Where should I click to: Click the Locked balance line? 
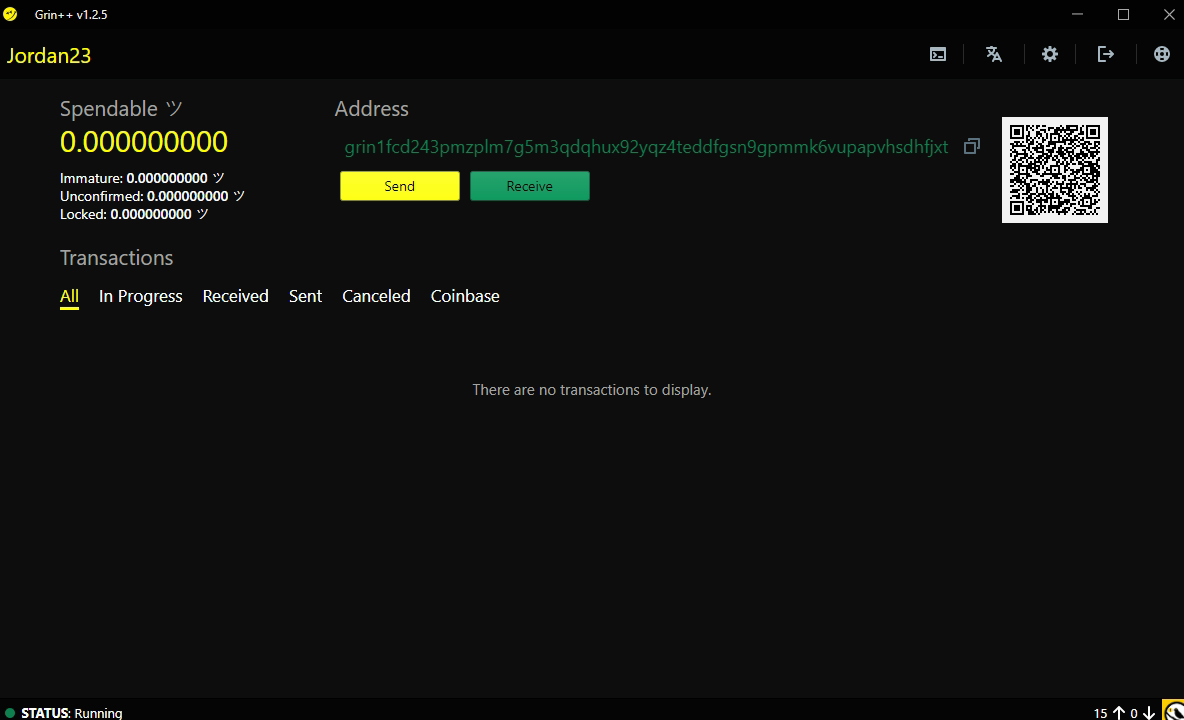[134, 214]
